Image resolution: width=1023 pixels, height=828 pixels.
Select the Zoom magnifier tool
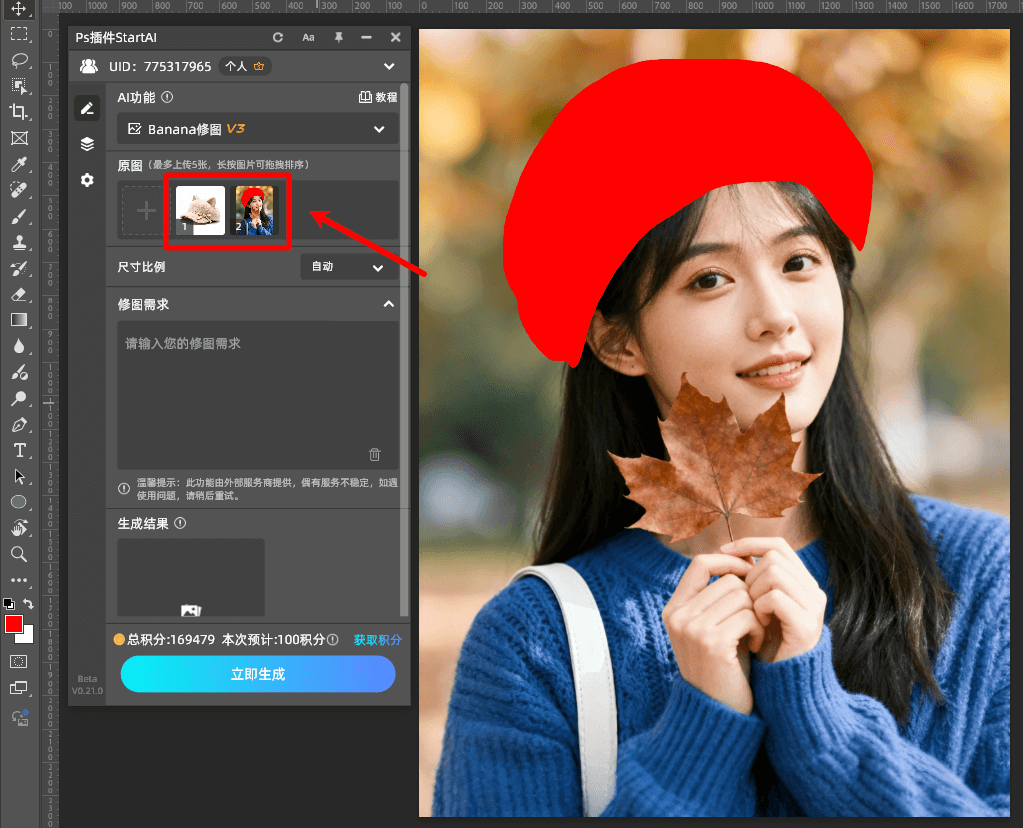(19, 554)
